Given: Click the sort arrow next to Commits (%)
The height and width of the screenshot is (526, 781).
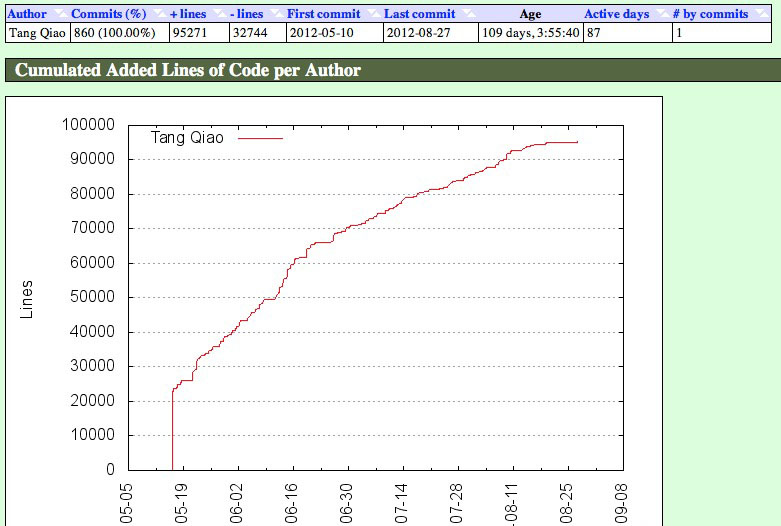Looking at the screenshot, I should pyautogui.click(x=158, y=14).
